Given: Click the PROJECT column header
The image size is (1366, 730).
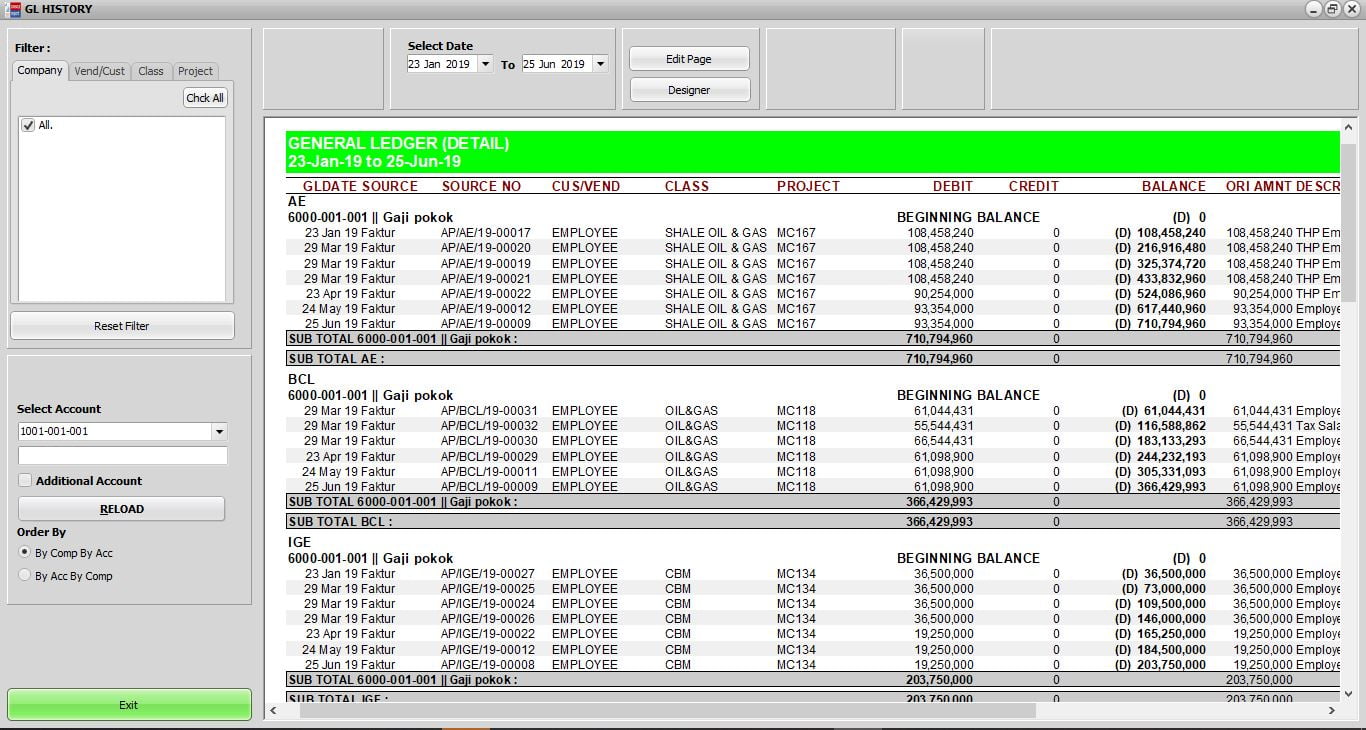Looking at the screenshot, I should [x=808, y=186].
